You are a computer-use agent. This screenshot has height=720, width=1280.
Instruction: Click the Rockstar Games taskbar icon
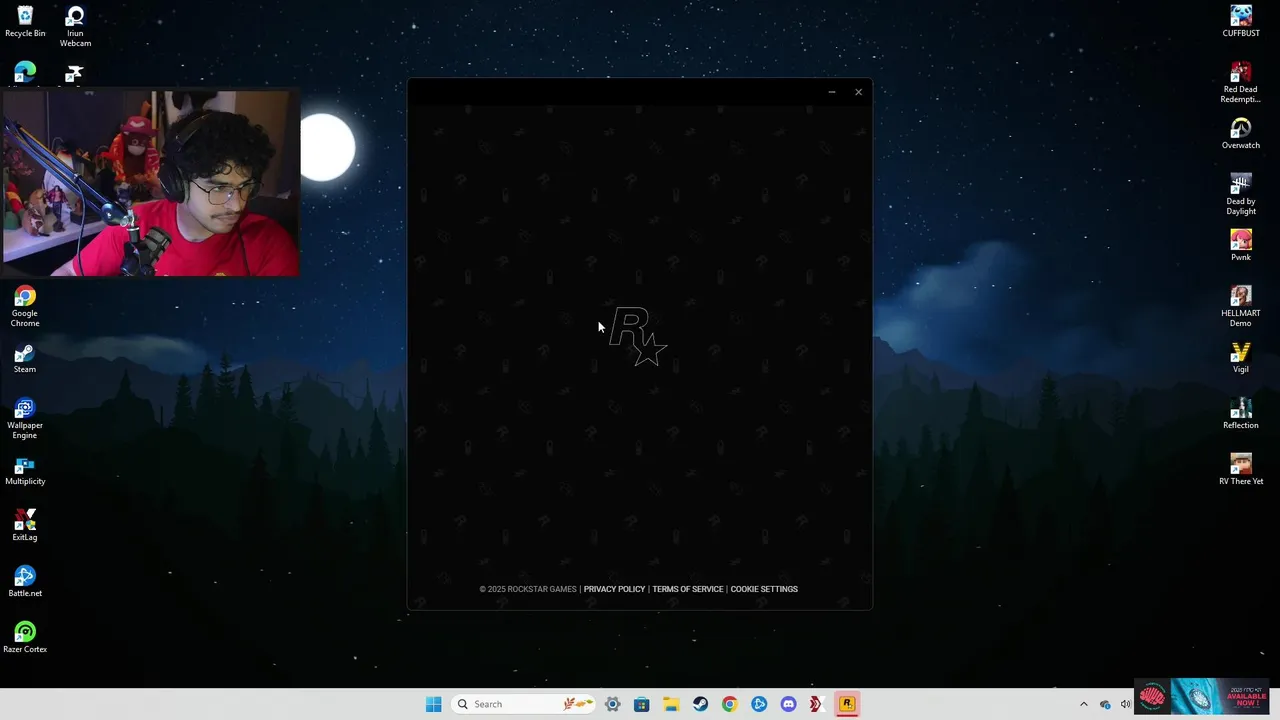click(846, 704)
